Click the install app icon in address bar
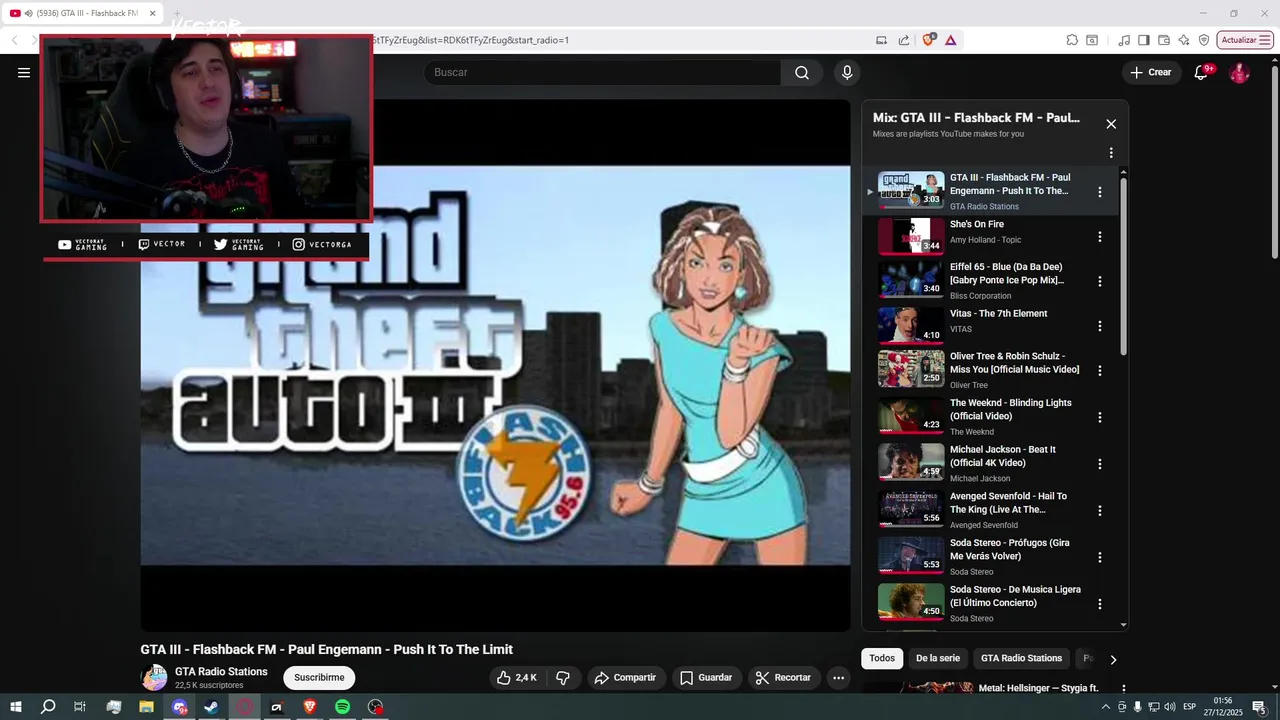This screenshot has width=1280, height=720. [x=881, y=40]
